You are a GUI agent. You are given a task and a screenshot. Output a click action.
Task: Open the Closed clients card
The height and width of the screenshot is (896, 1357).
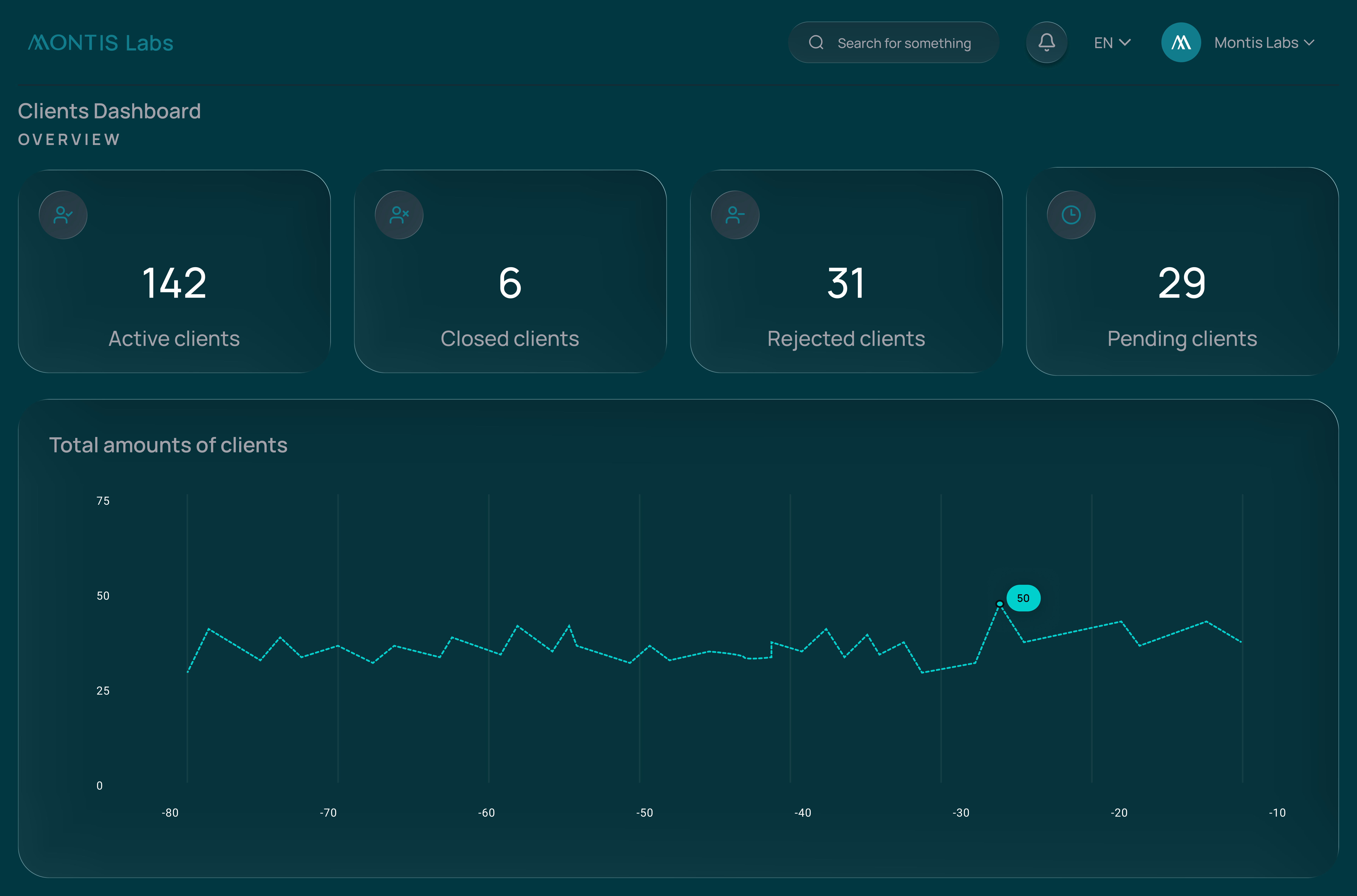(510, 271)
